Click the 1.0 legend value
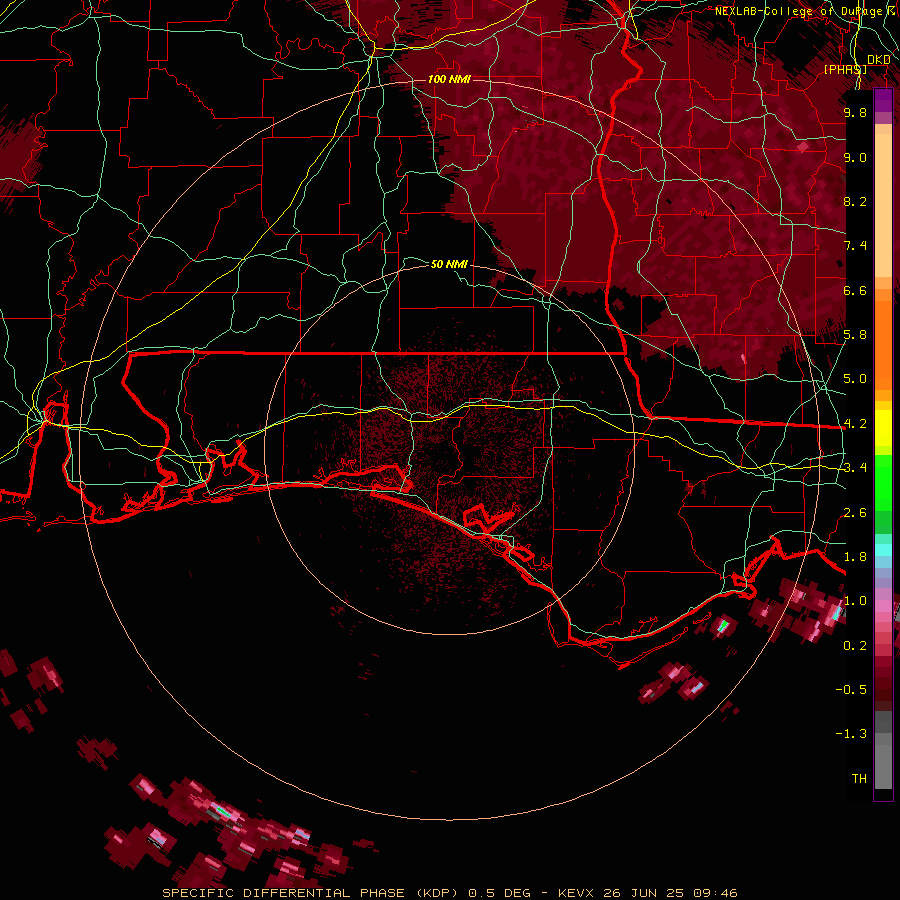The height and width of the screenshot is (900, 900). (855, 601)
